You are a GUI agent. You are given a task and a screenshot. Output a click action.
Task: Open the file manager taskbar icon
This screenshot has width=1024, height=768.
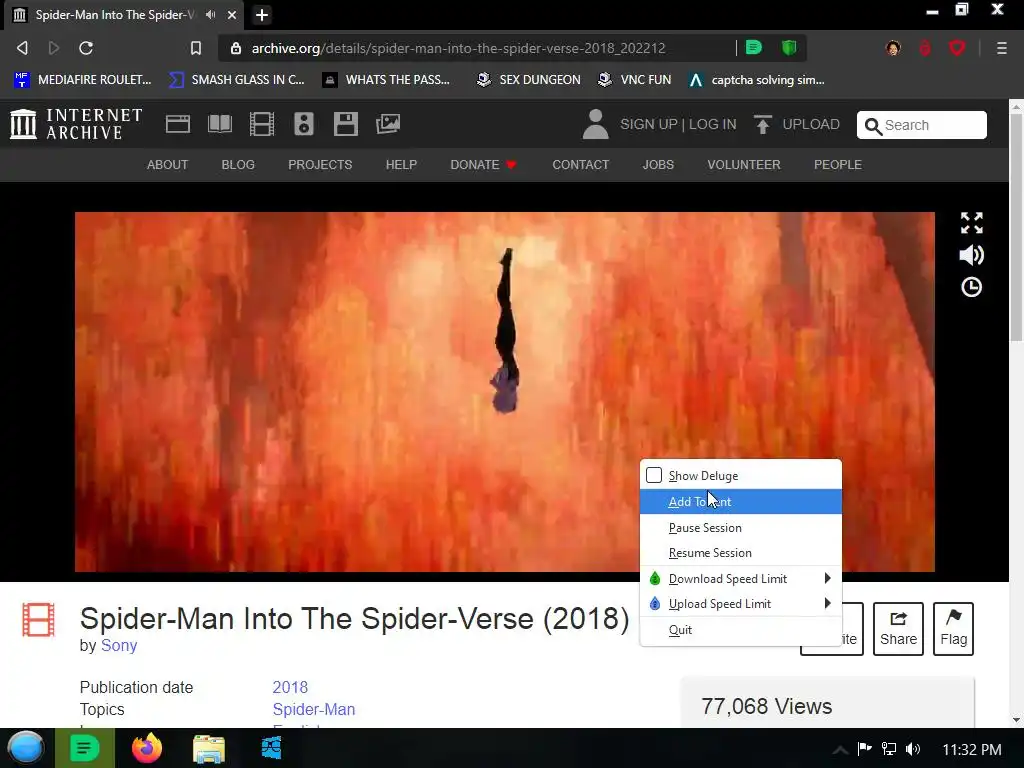point(209,748)
